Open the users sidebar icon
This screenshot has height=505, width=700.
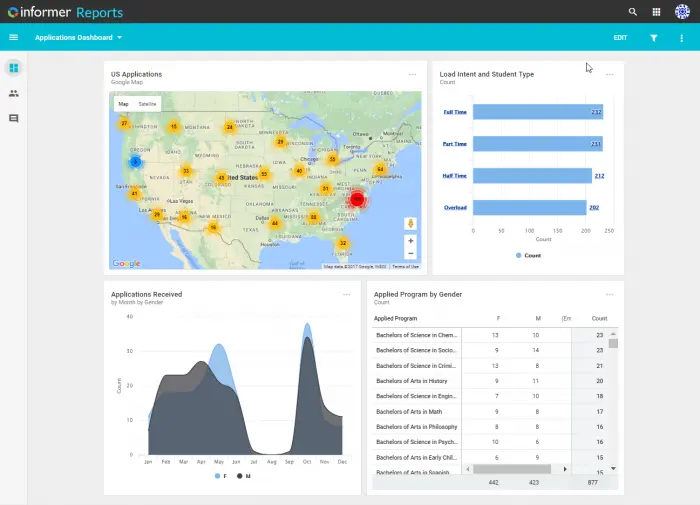(x=14, y=93)
